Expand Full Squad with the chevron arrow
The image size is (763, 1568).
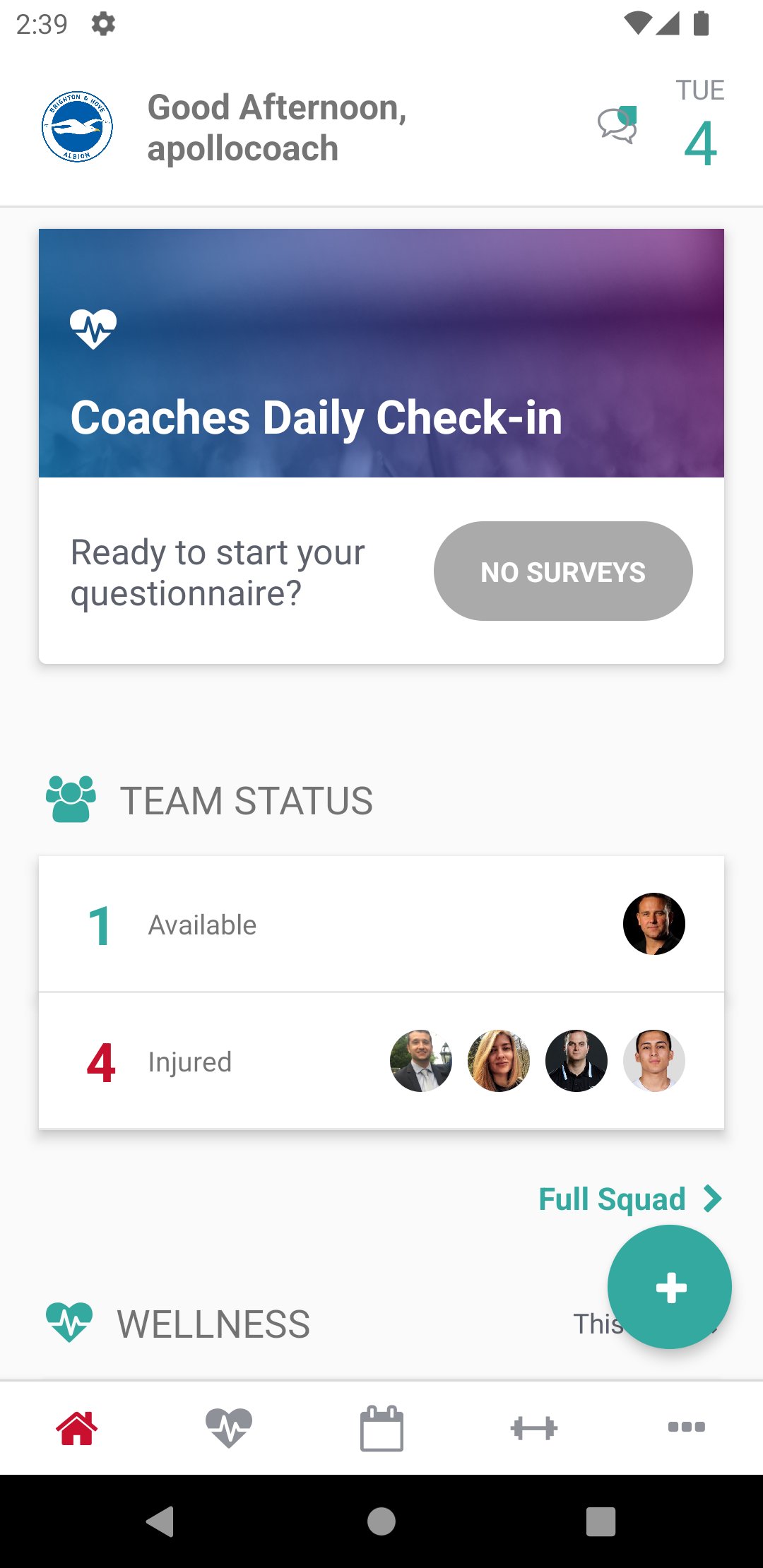coord(713,1199)
